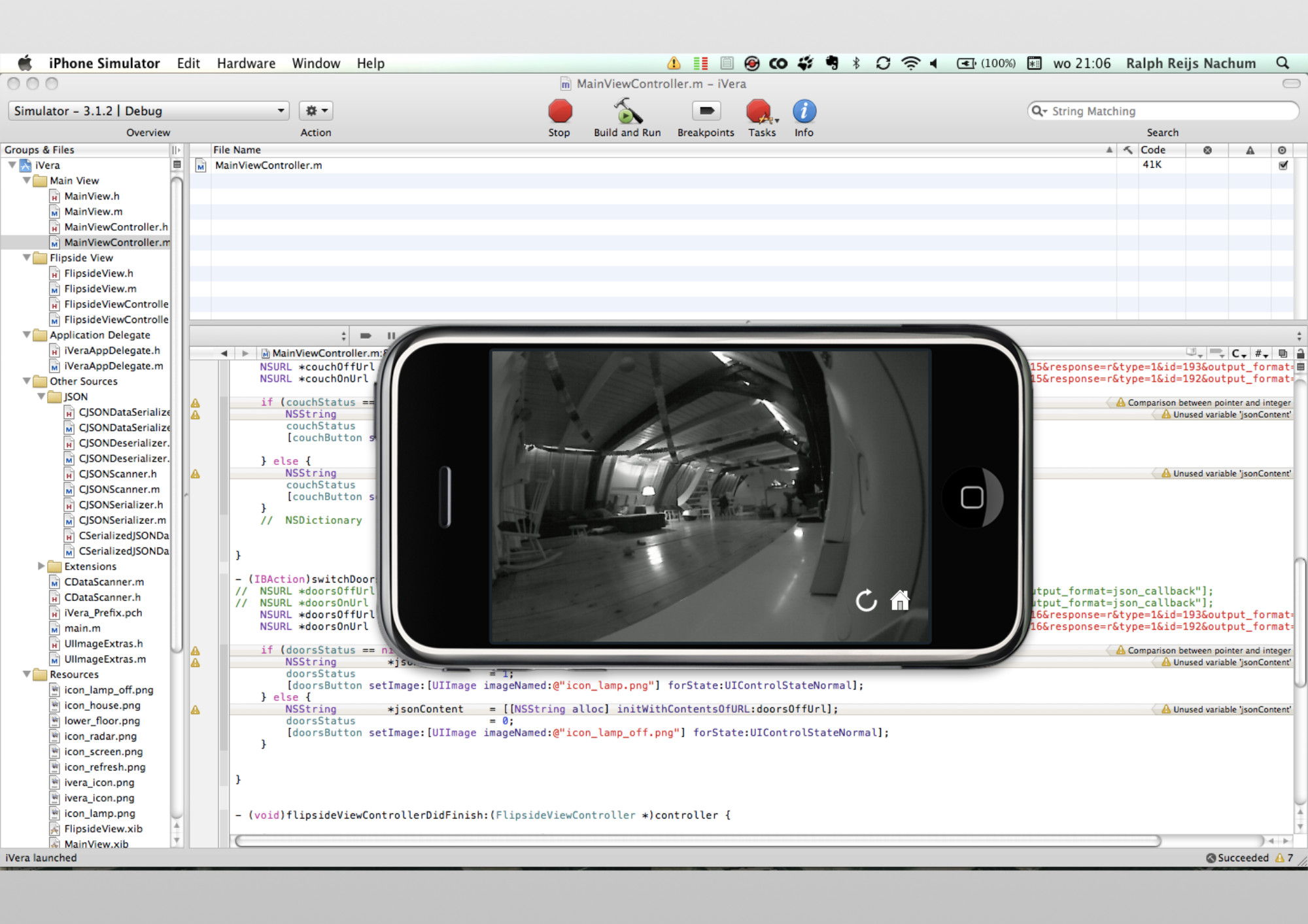The height and width of the screenshot is (924, 1308).
Task: Click the volume menu bar icon
Action: (934, 63)
